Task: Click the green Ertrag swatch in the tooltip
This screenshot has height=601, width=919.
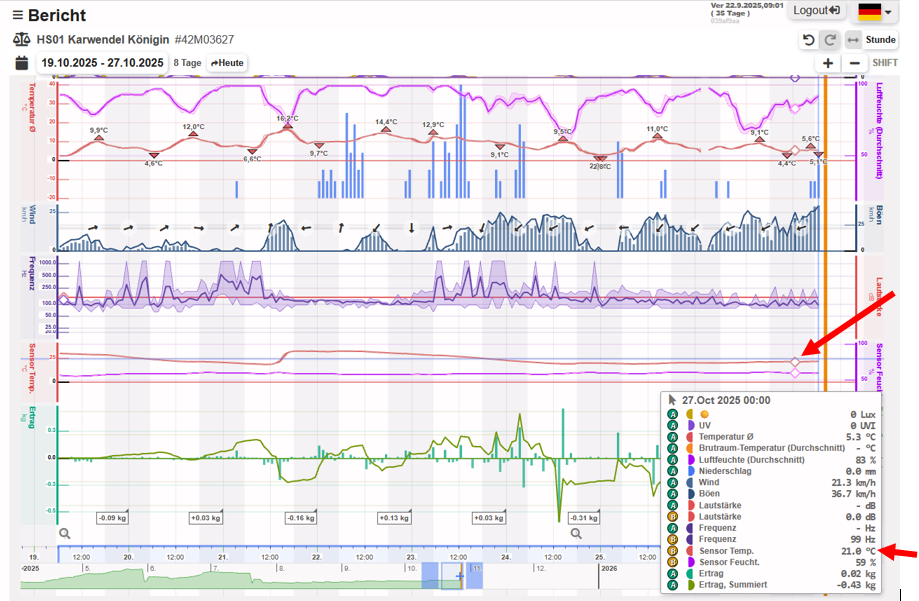Action: point(691,574)
